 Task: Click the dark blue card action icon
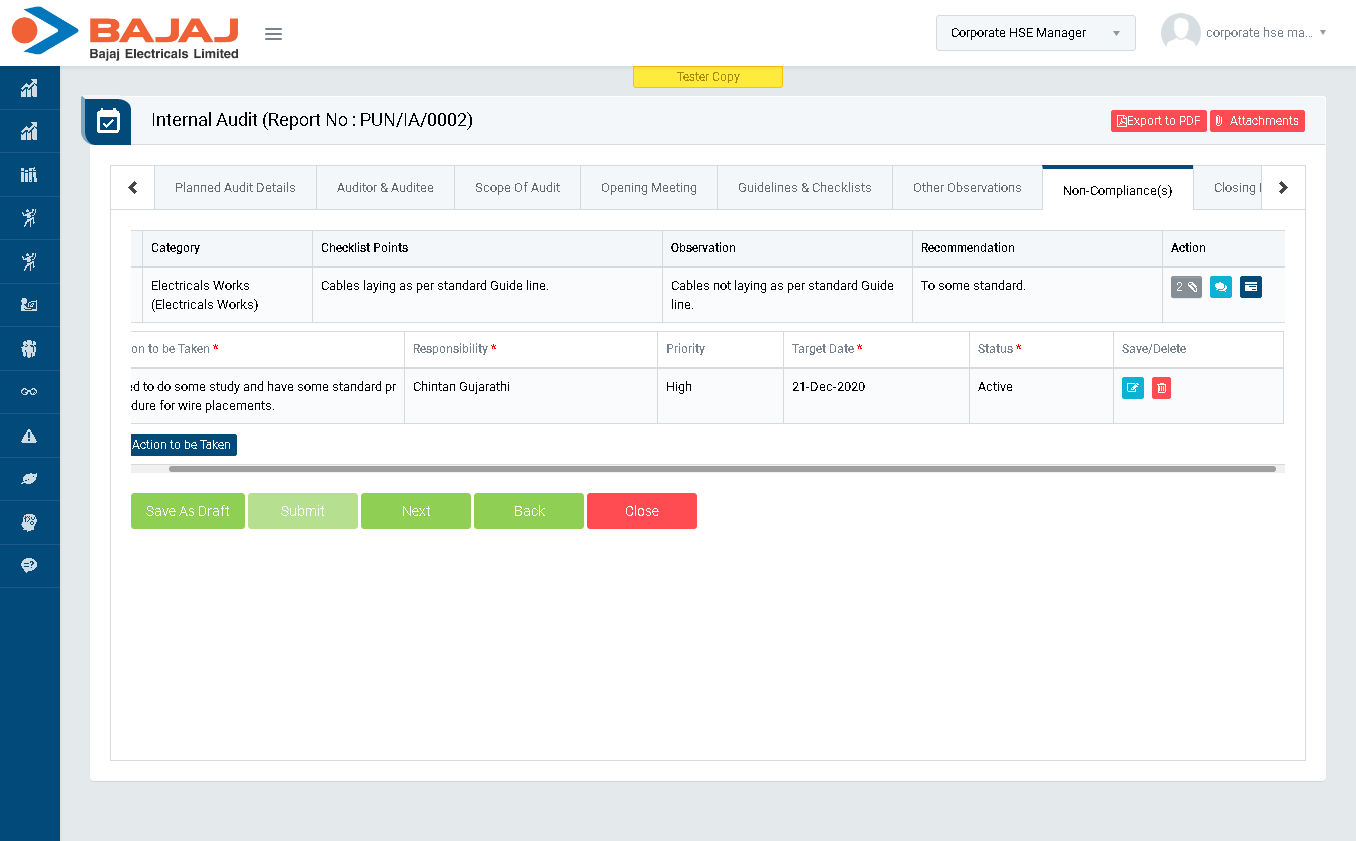click(1250, 287)
